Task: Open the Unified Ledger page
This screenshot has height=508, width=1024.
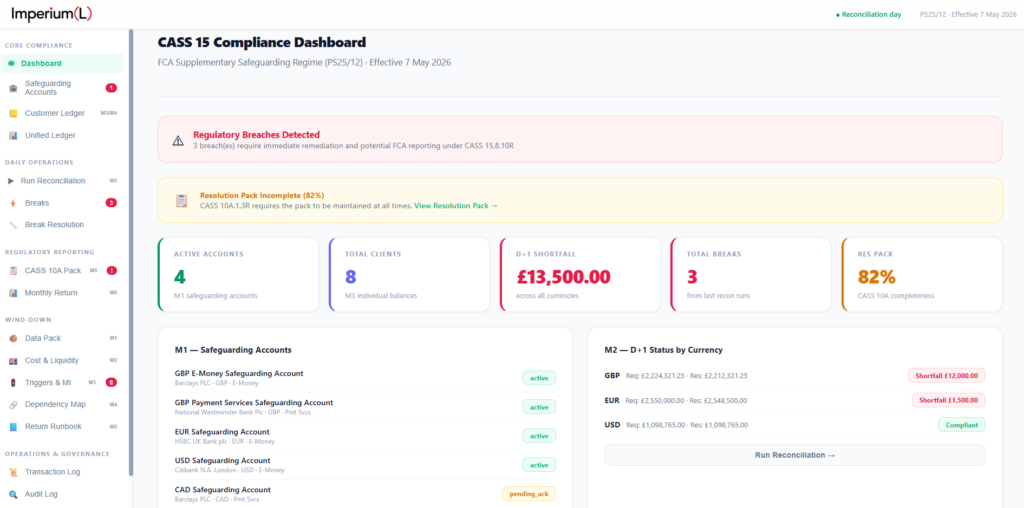Action: click(63, 136)
